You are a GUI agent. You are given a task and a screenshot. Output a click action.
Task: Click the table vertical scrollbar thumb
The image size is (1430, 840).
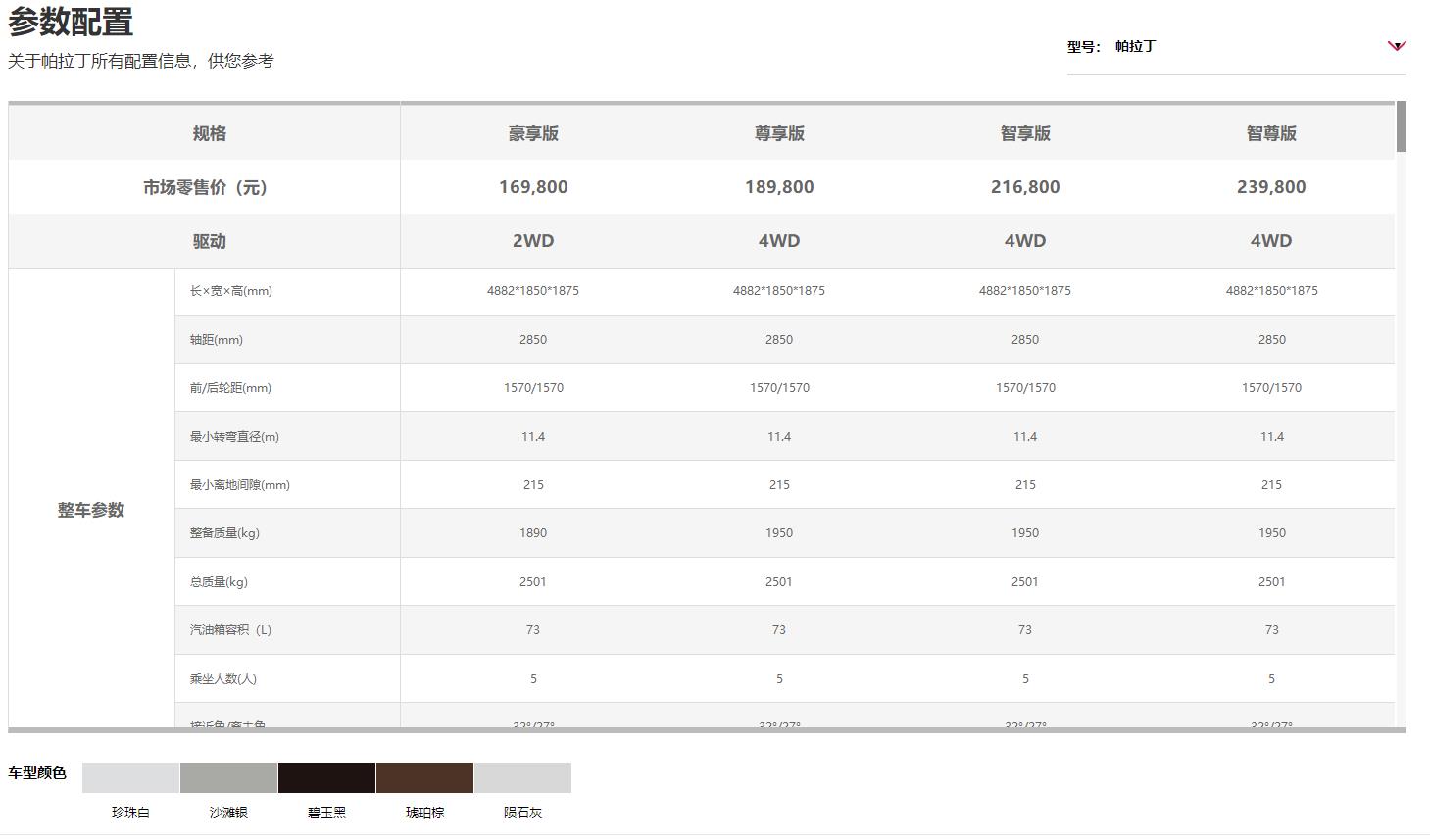[x=1401, y=126]
